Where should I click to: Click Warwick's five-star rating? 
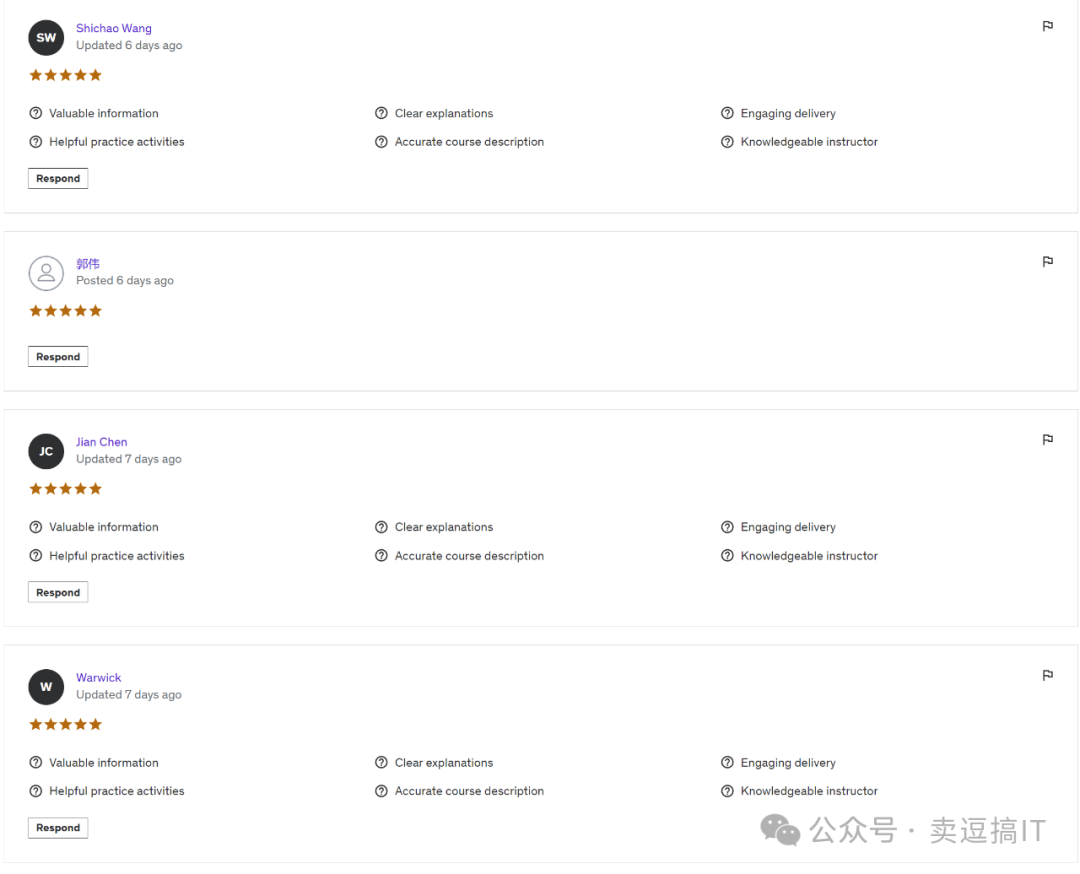point(65,725)
